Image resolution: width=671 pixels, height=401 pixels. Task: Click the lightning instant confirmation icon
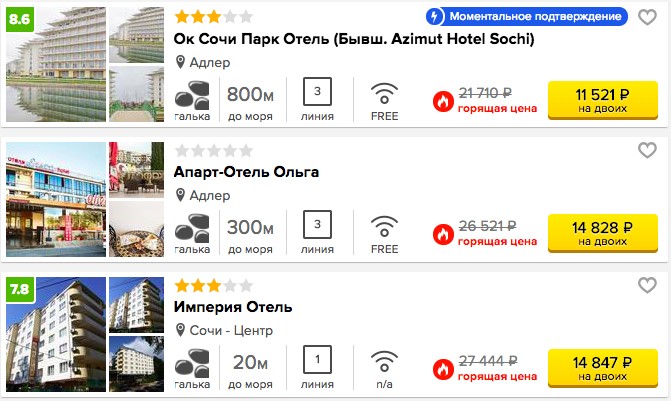point(434,17)
